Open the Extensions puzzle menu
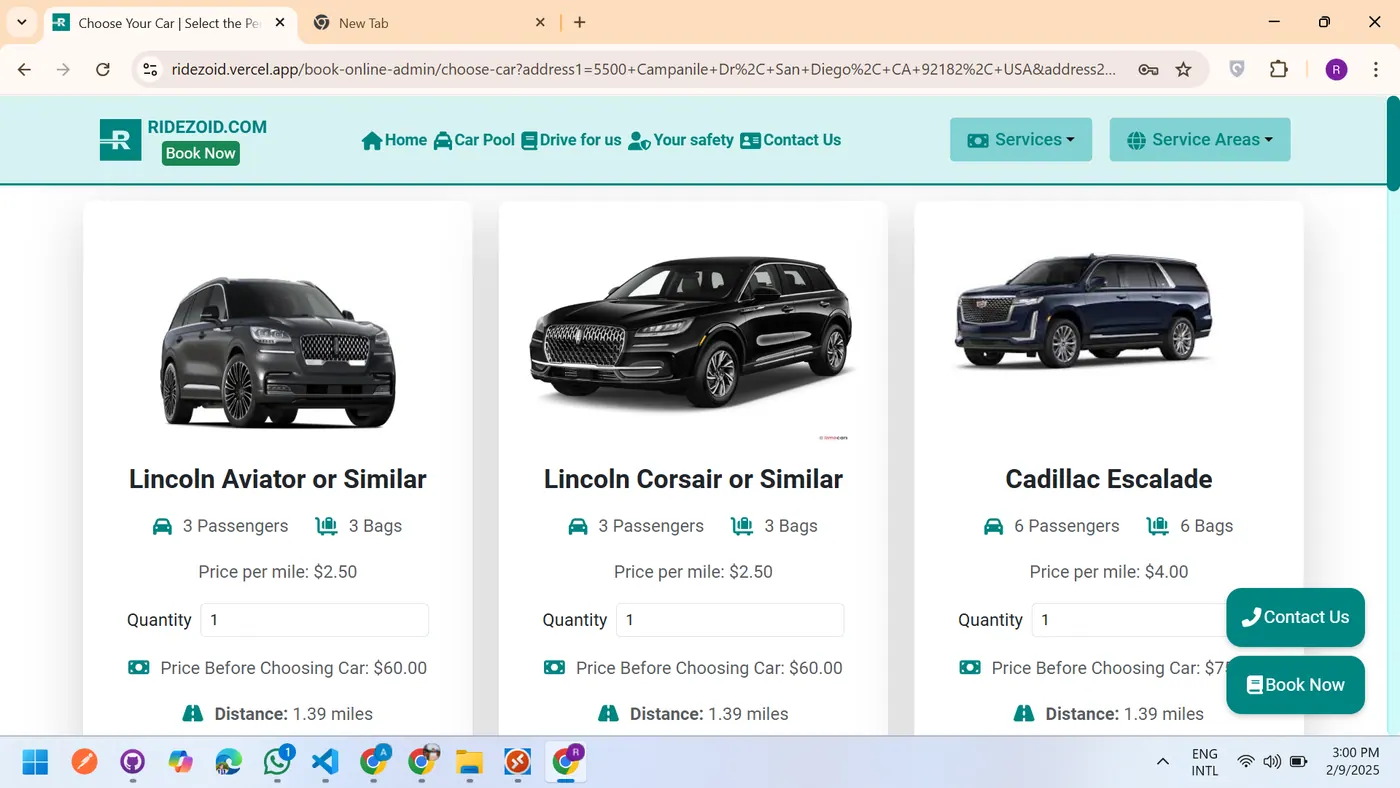The height and width of the screenshot is (788, 1400). click(1279, 69)
